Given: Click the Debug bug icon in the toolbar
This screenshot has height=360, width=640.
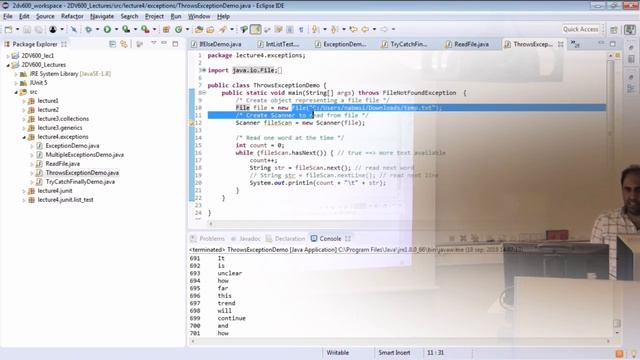Looking at the screenshot, I should pyautogui.click(x=88, y=29).
